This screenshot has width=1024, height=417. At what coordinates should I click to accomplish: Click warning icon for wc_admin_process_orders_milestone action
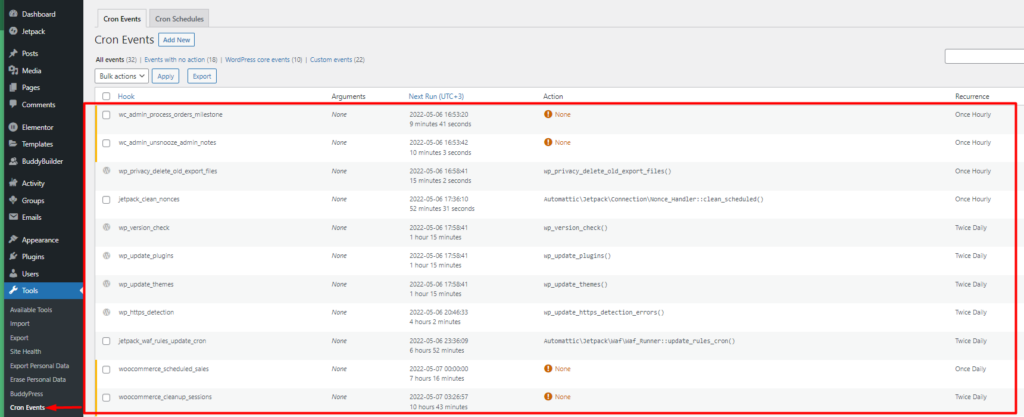[547, 114]
